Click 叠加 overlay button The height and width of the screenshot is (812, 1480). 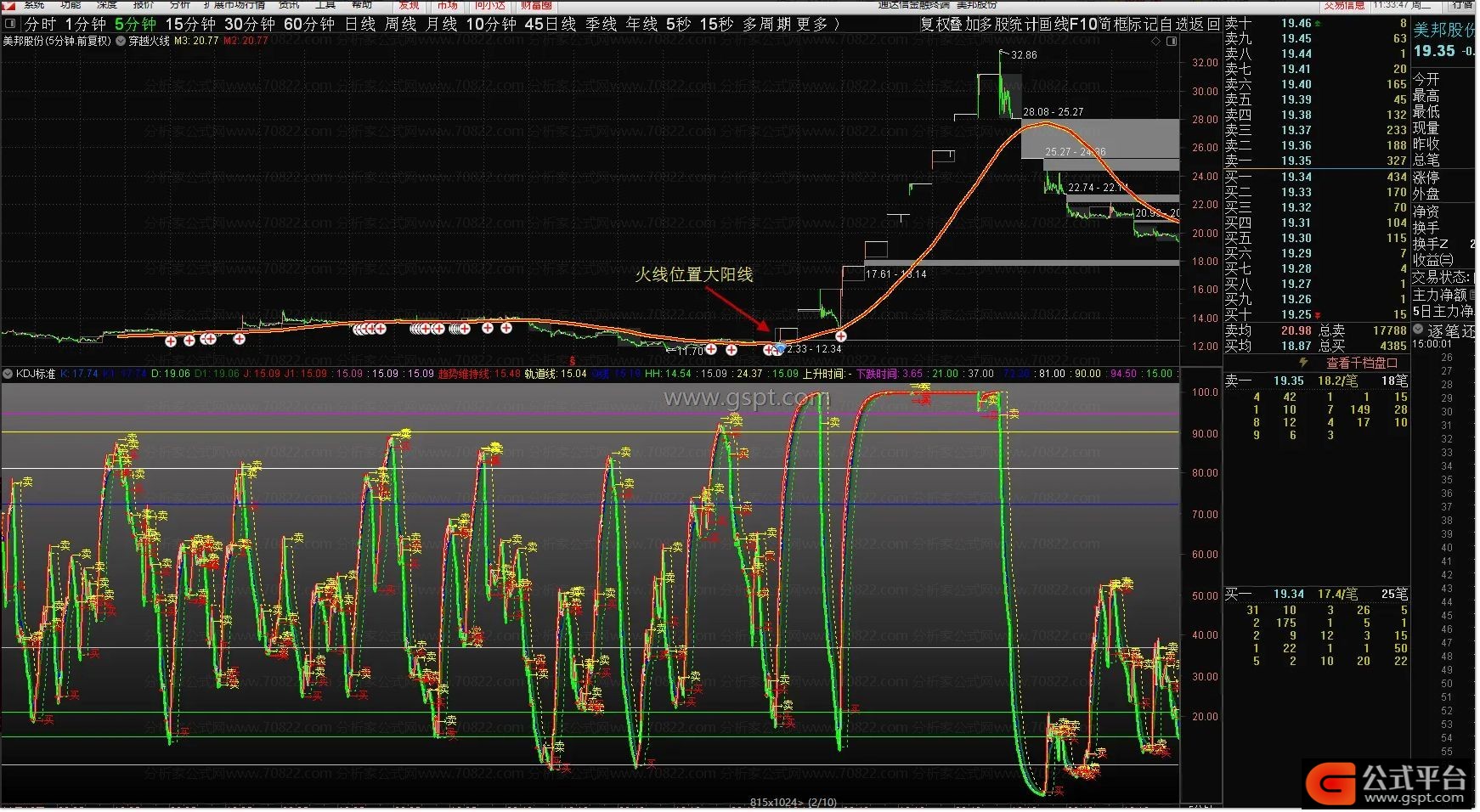(963, 24)
